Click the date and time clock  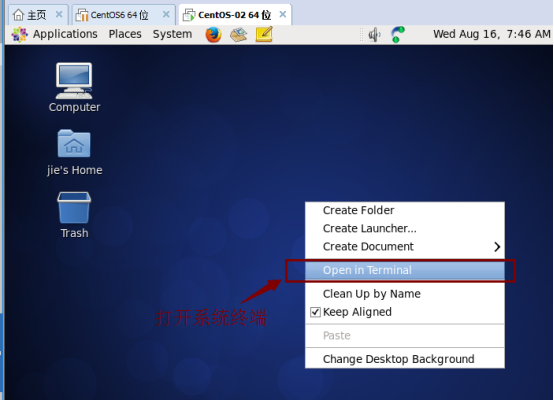(491, 34)
